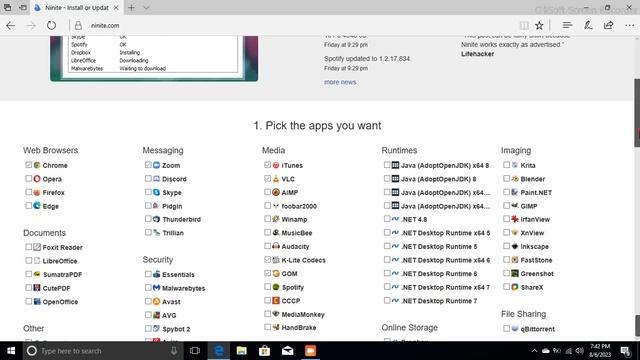
Task: Uncheck the K-Lite Codecs checkbox
Action: pos(267,260)
